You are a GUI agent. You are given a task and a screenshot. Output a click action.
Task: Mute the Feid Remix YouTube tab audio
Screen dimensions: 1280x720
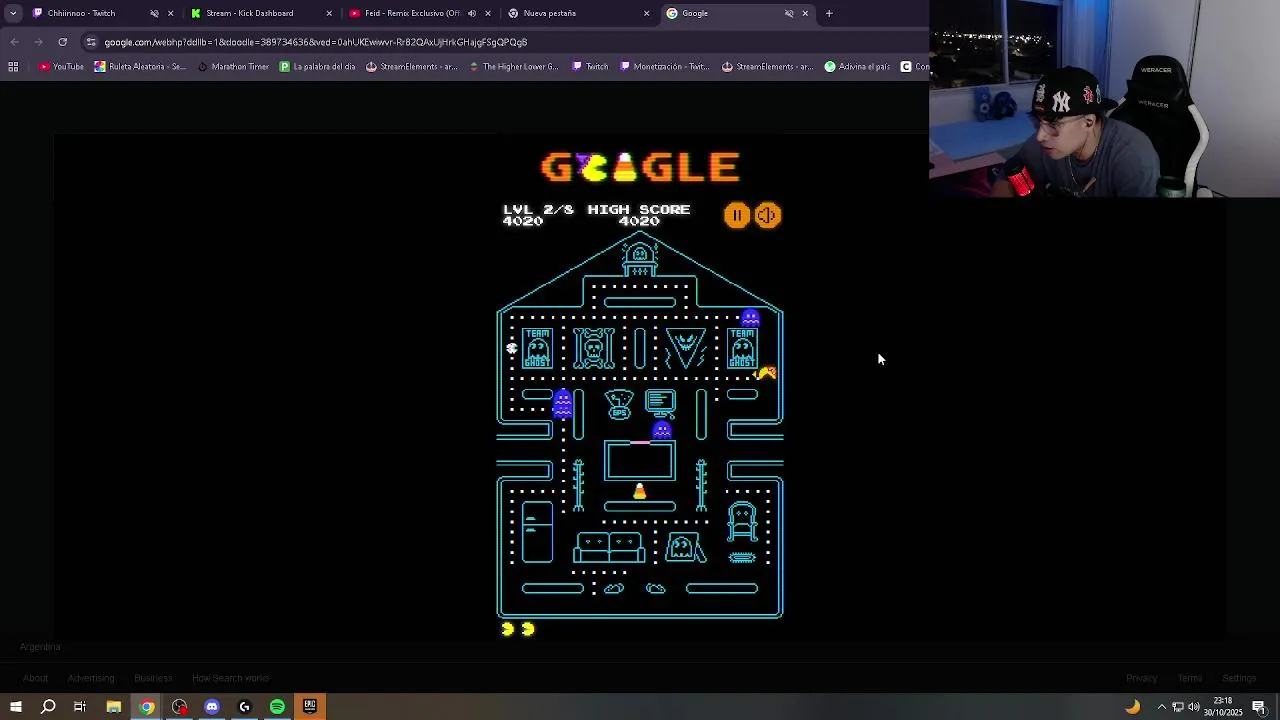coord(472,13)
